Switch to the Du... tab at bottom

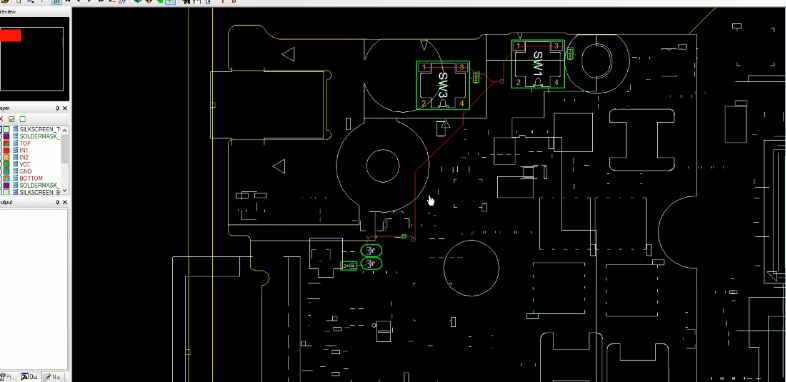tap(30, 377)
